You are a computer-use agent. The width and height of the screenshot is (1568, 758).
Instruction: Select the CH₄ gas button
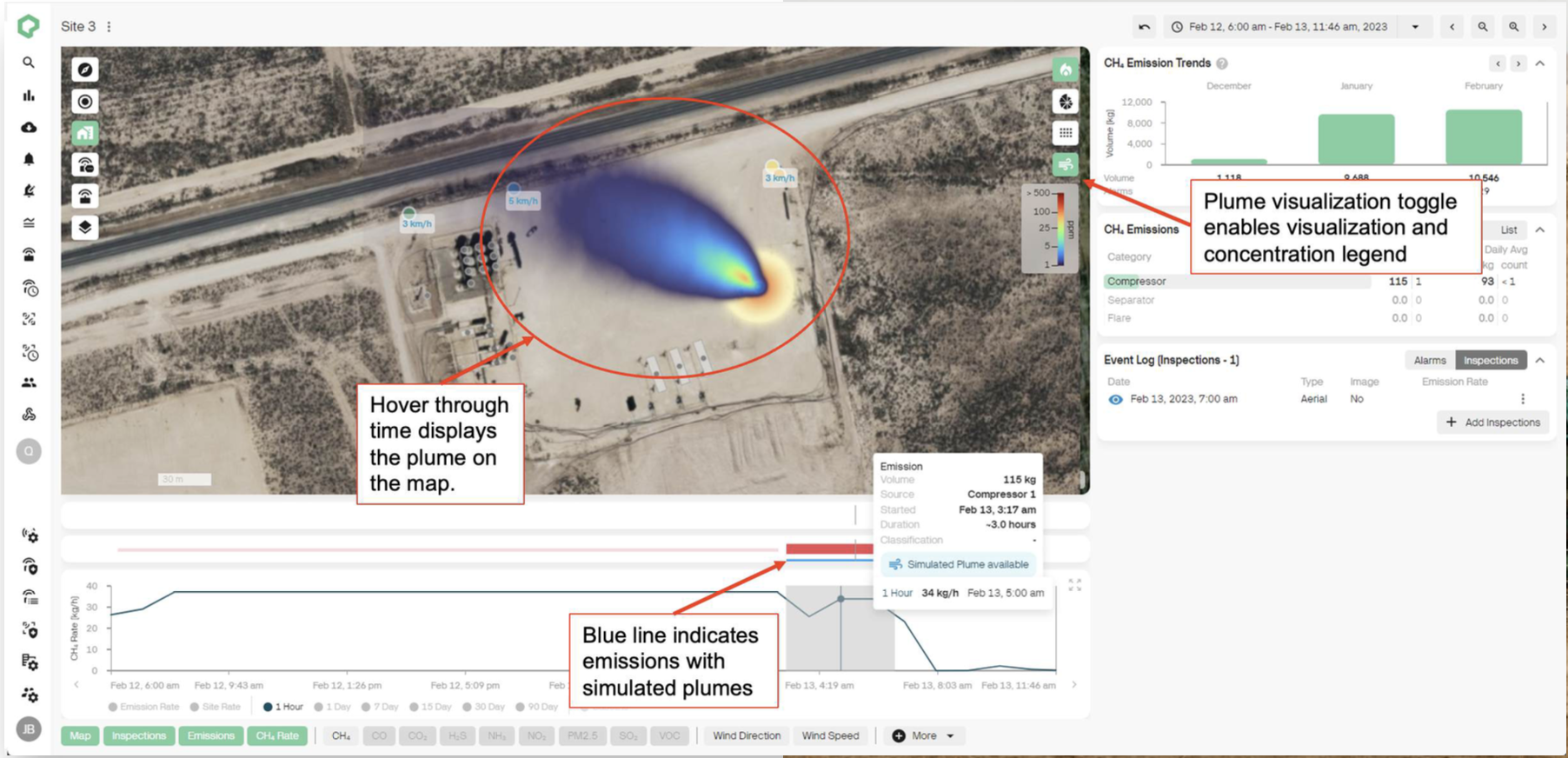pyautogui.click(x=341, y=735)
